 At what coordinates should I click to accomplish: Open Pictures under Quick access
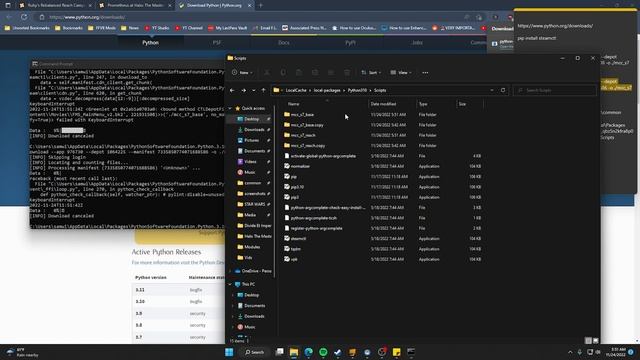(x=251, y=140)
